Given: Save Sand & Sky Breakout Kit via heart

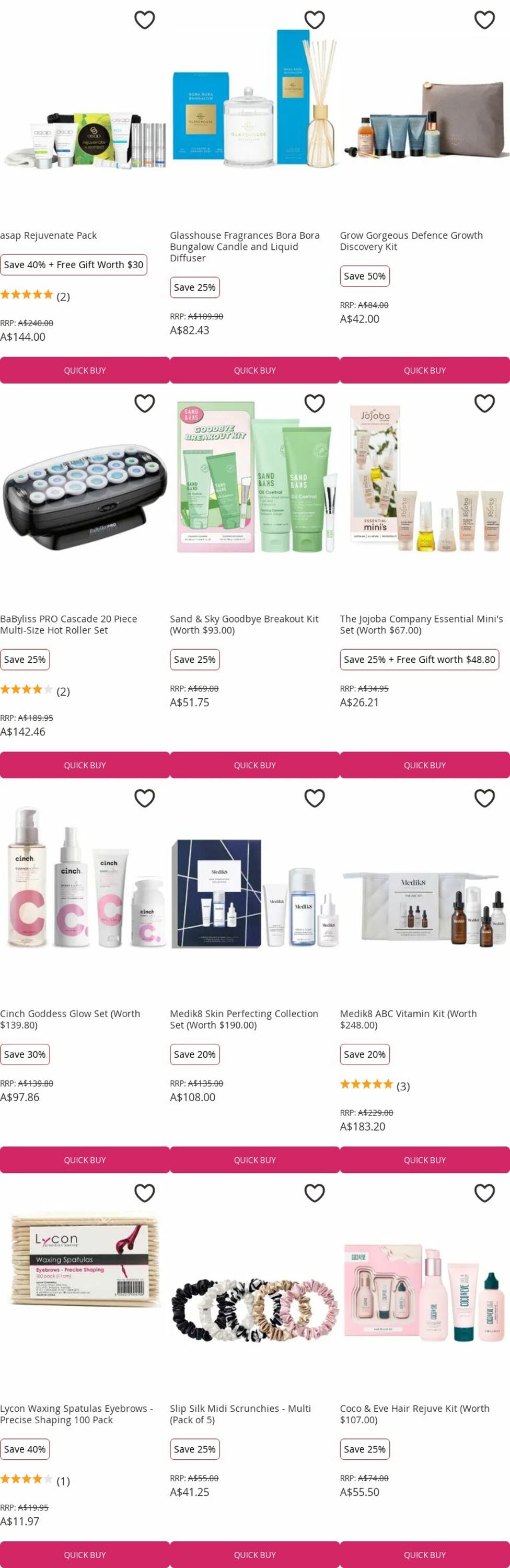Looking at the screenshot, I should pyautogui.click(x=314, y=403).
